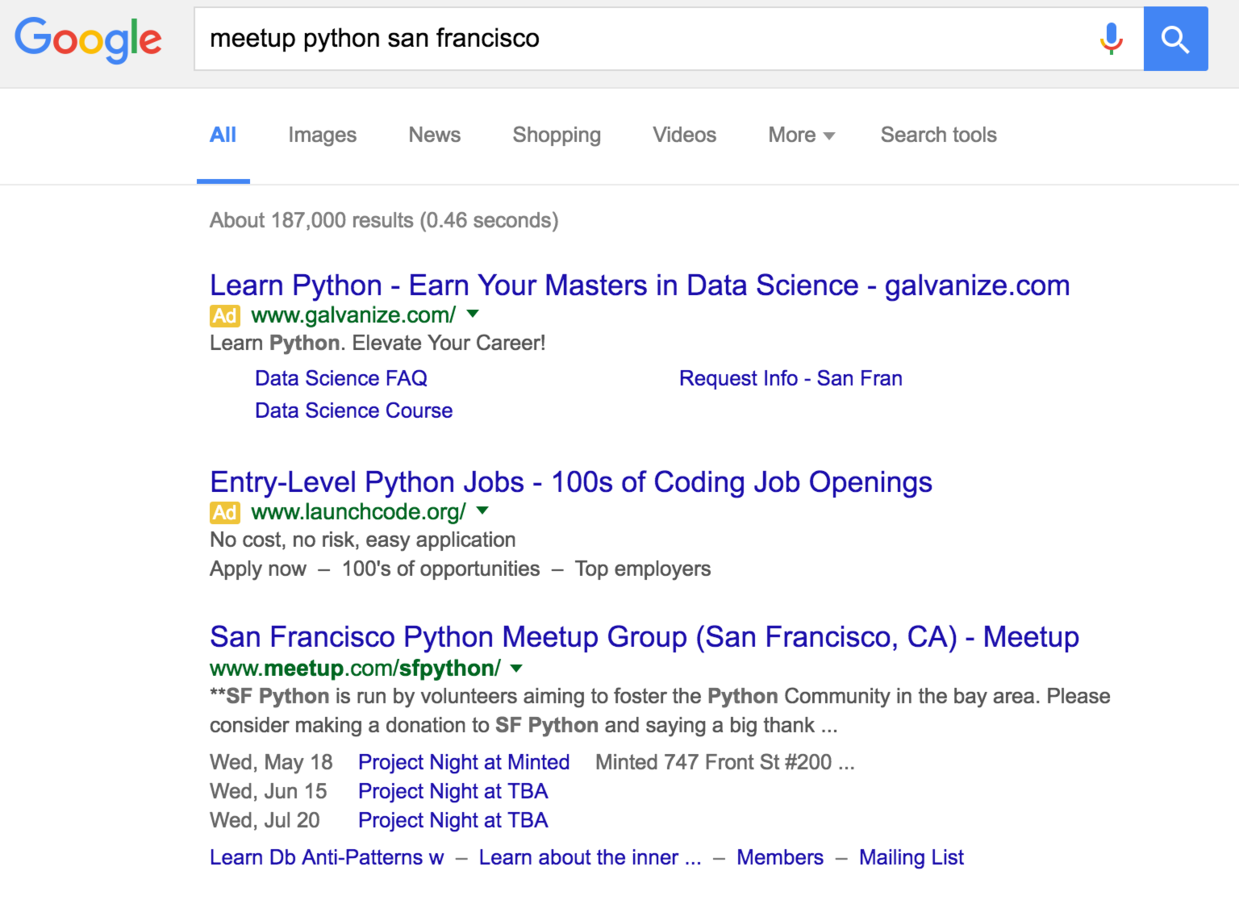Click 'Learn Python. Elevate Your Career!' text
Viewport: 1239px width, 900px height.
point(378,343)
